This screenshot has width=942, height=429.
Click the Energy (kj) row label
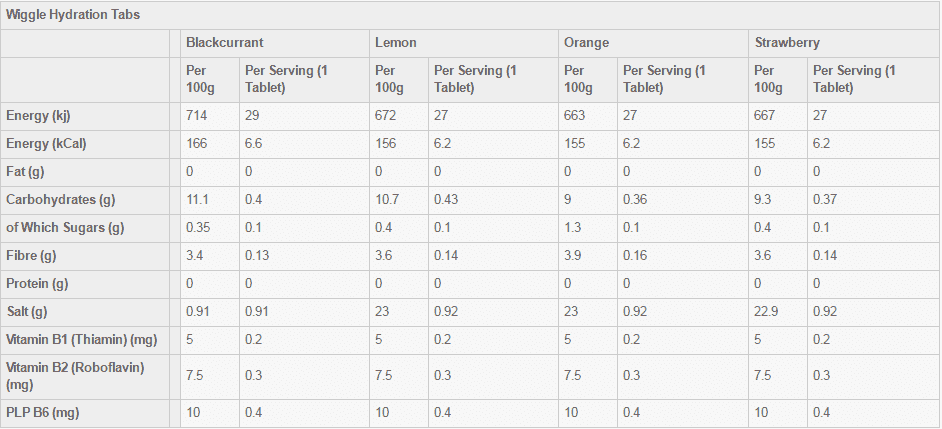(x=38, y=115)
